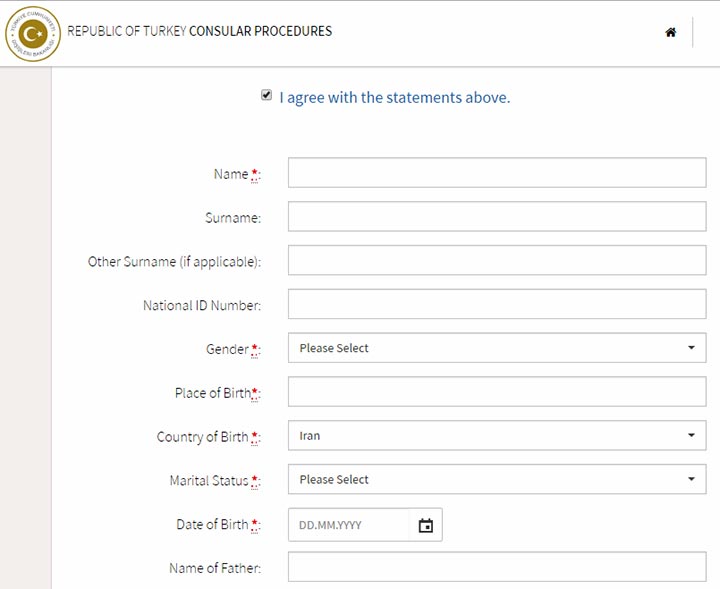Uncheck the agreement checkbox
This screenshot has width=720, height=589.
click(266, 95)
